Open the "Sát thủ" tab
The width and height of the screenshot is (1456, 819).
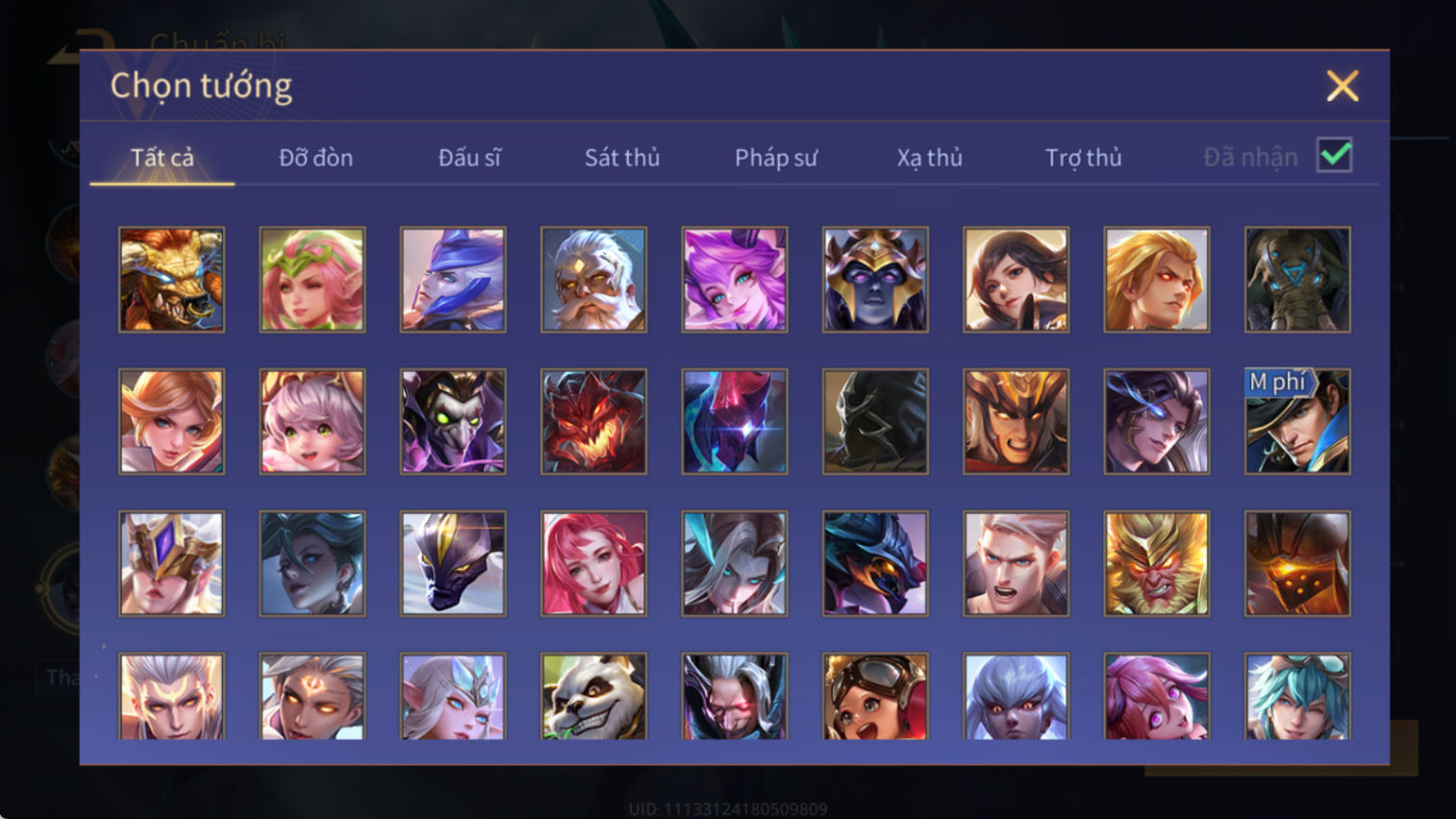click(622, 158)
